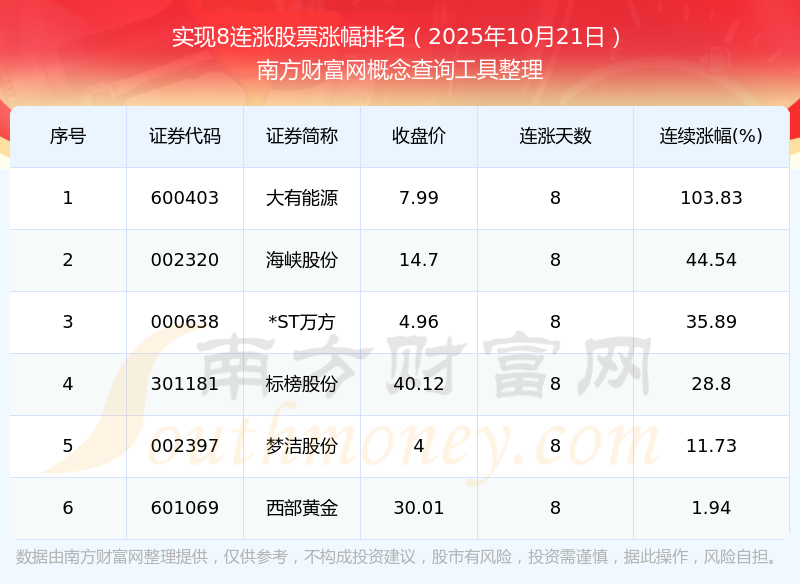
Task: Click the 1.94 gain percentage cell
Action: point(711,508)
